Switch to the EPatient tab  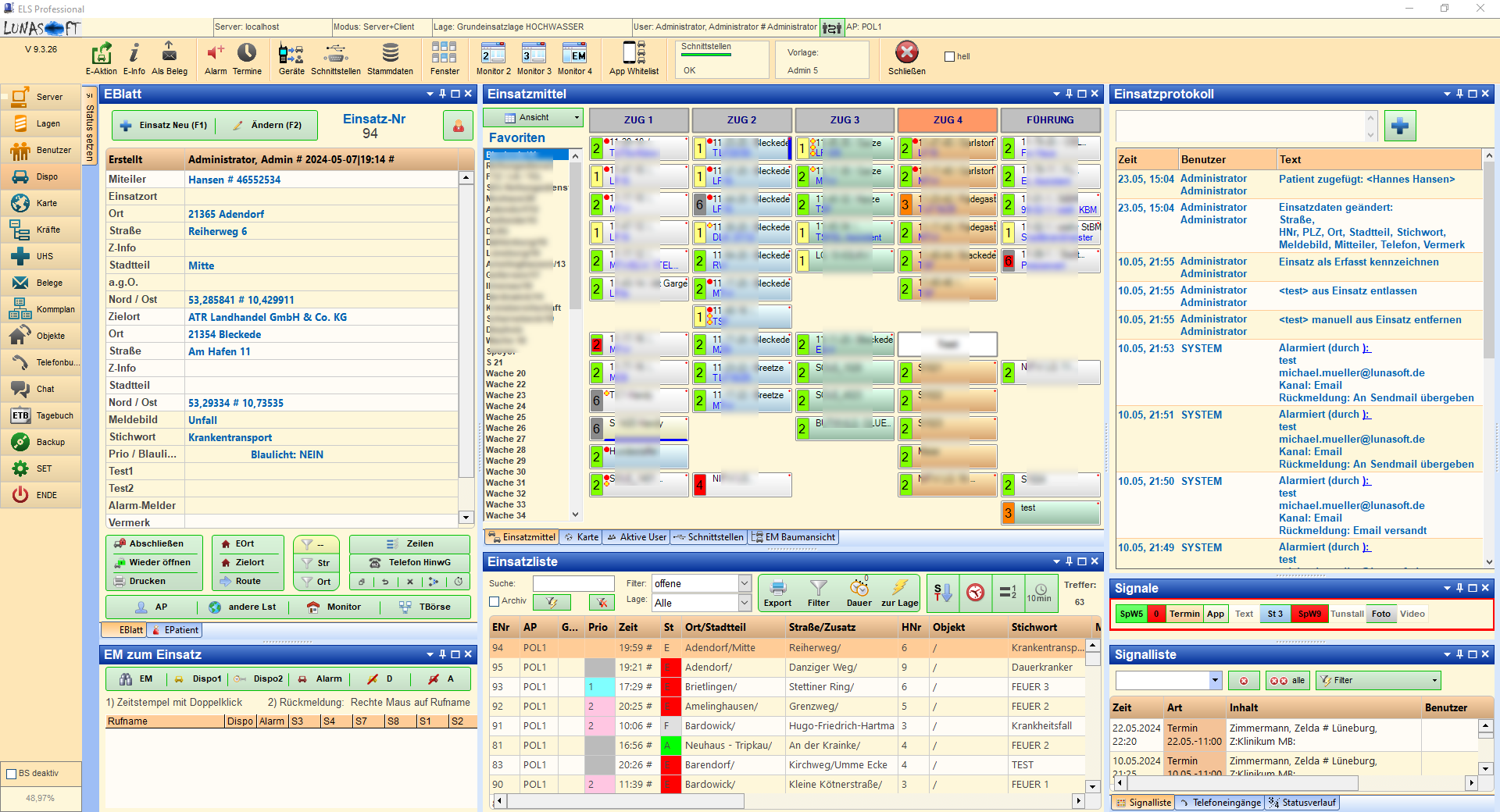(x=176, y=630)
